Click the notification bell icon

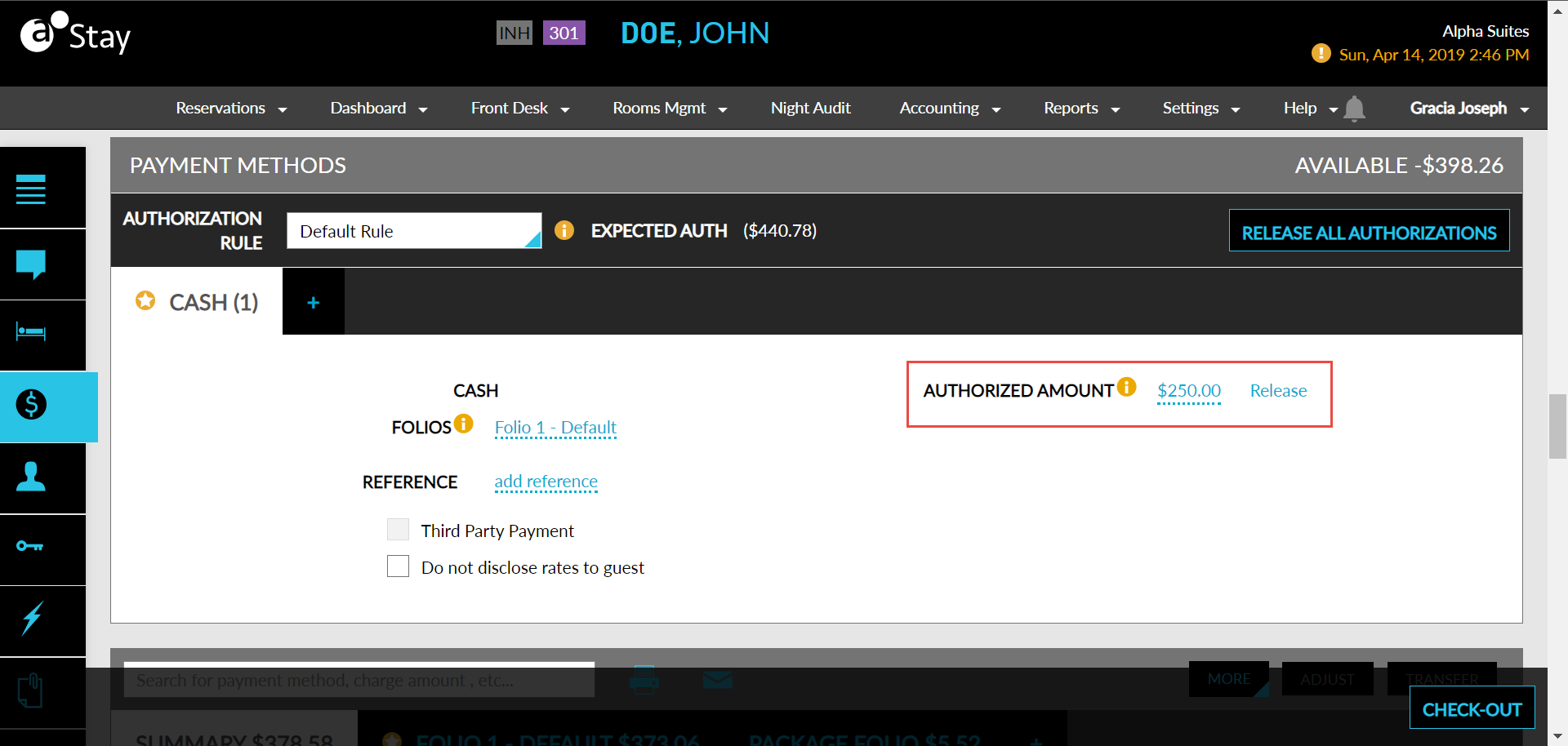click(x=1354, y=109)
